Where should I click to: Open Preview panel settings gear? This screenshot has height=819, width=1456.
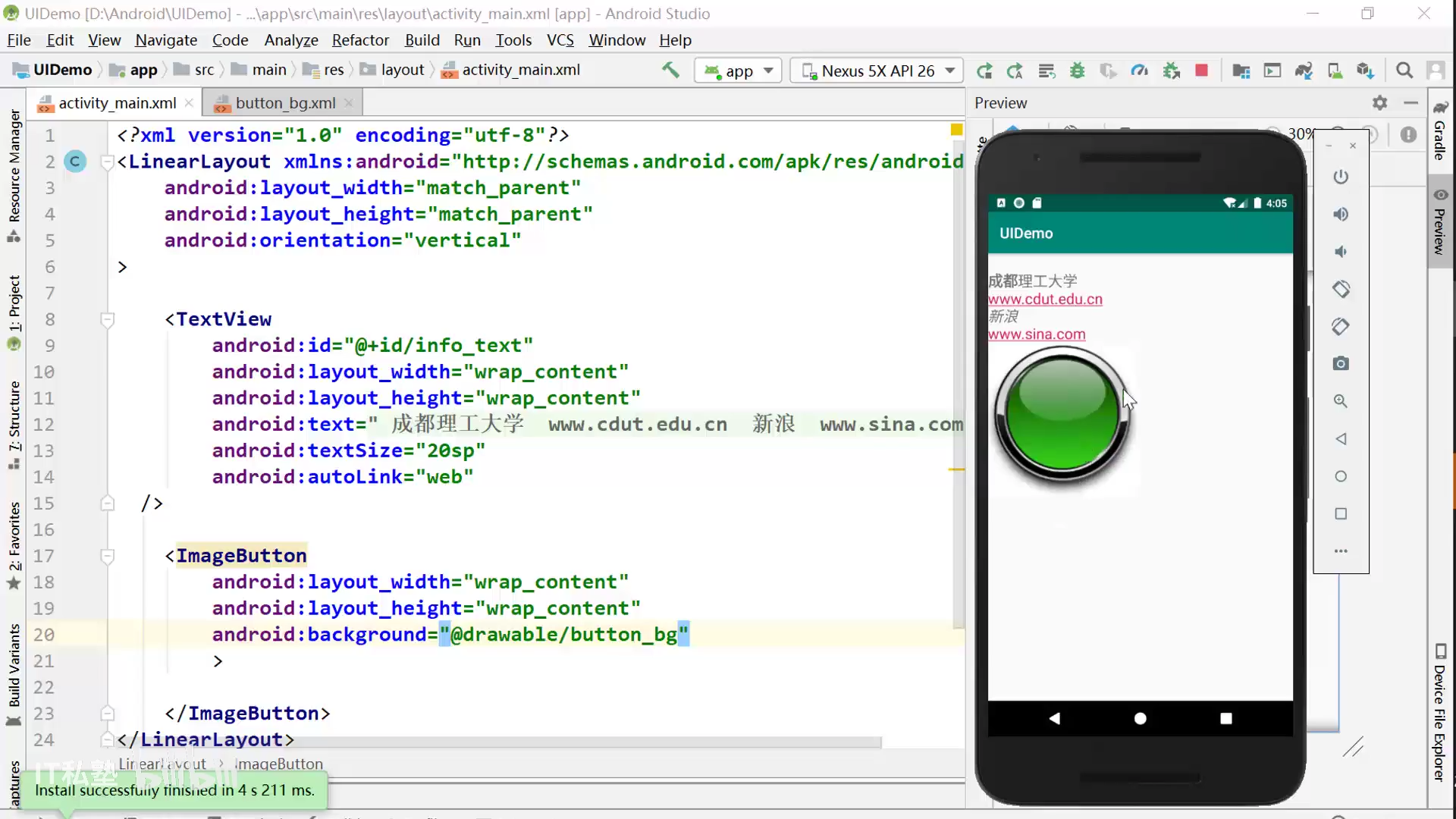tap(1379, 103)
